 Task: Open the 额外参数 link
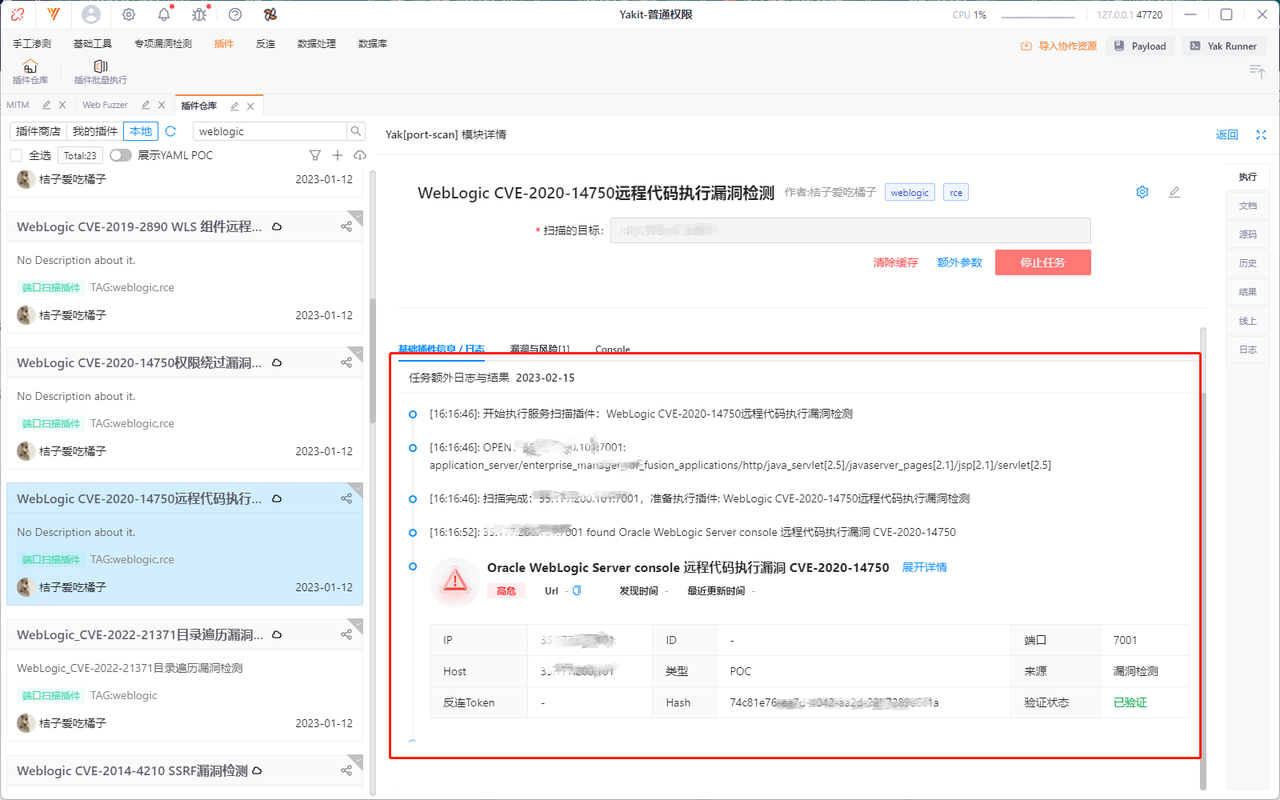(x=959, y=263)
